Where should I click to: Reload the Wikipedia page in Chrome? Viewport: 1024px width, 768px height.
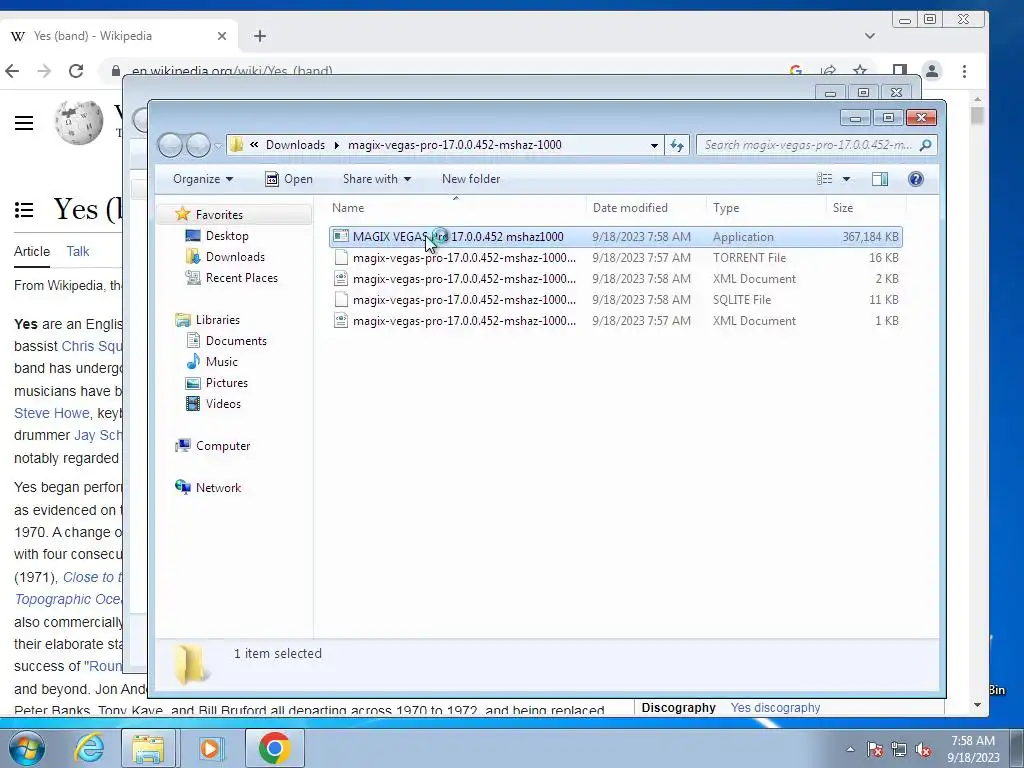[76, 71]
